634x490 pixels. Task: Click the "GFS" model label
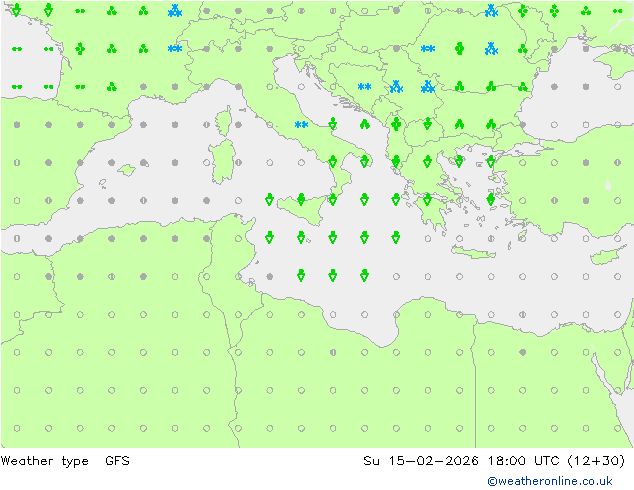click(x=117, y=460)
